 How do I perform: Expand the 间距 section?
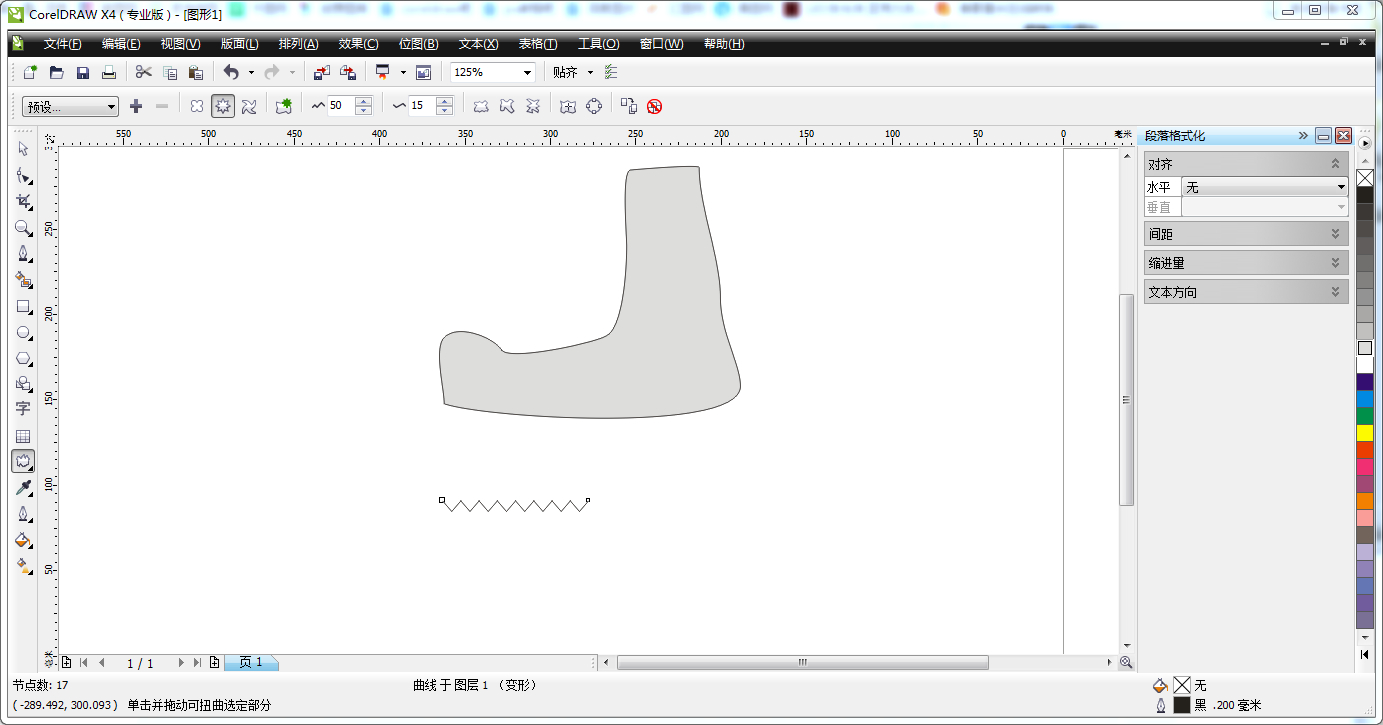[x=1335, y=234]
